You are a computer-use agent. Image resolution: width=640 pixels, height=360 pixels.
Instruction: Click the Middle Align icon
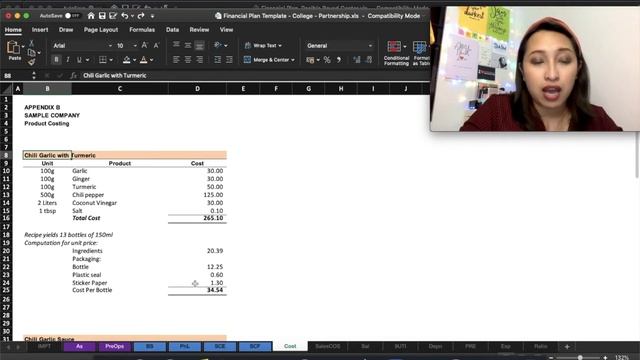(188, 45)
